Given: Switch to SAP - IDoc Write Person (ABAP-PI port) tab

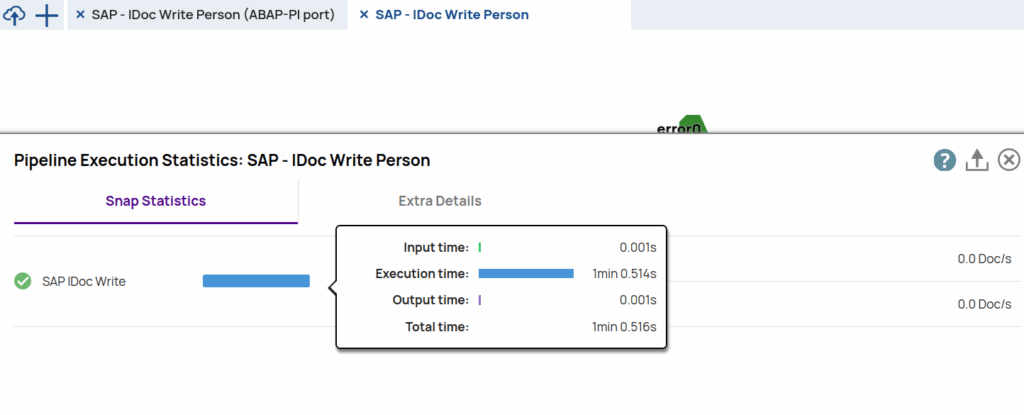Looking at the screenshot, I should pyautogui.click(x=212, y=15).
